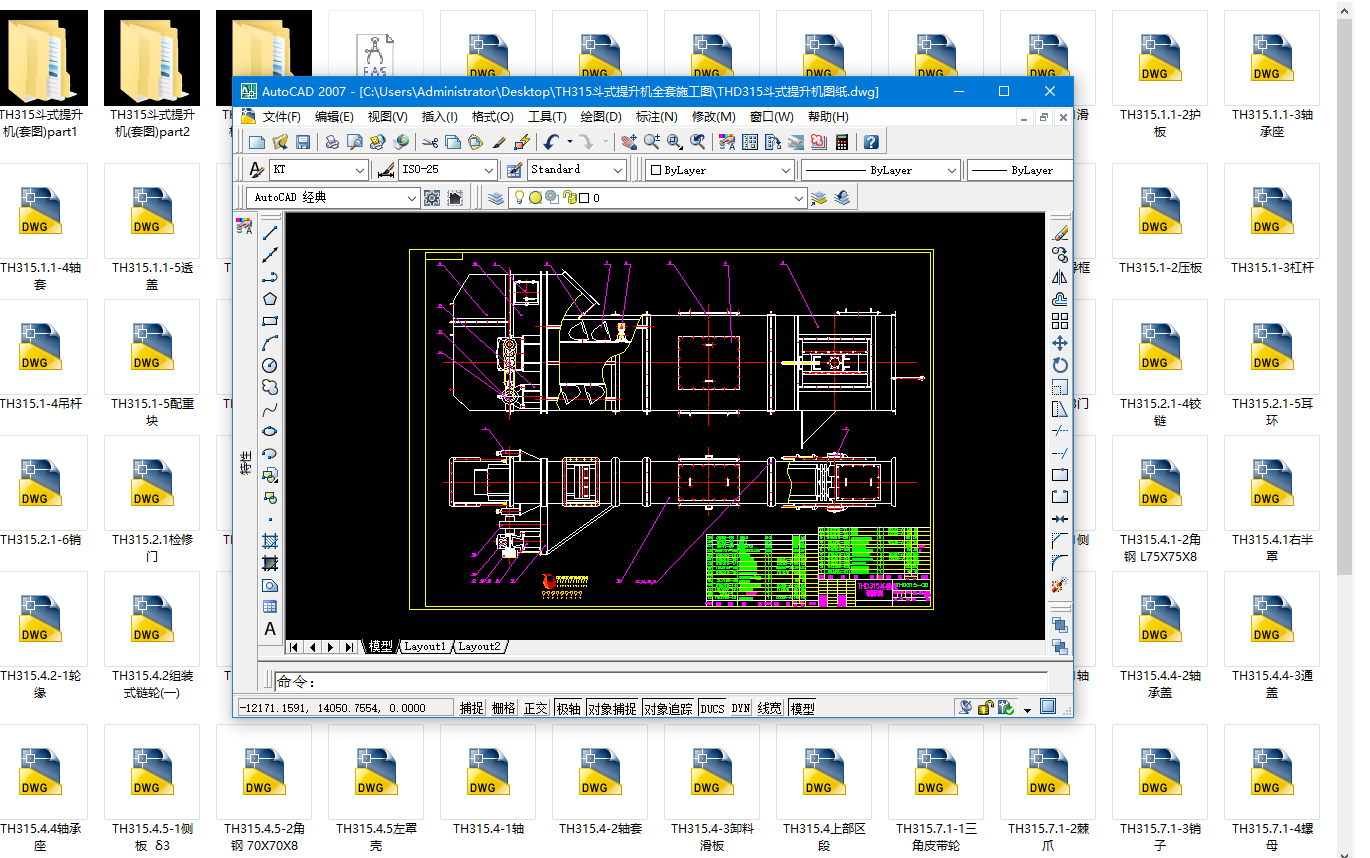Image resolution: width=1370 pixels, height=858 pixels.
Task: Activate the Pan realtime hand tool
Action: point(629,142)
